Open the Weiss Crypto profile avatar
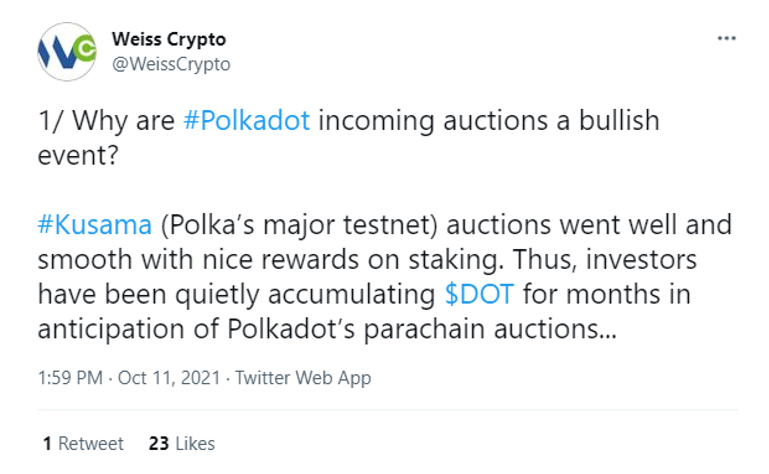This screenshot has height=474, width=769. pyautogui.click(x=67, y=52)
